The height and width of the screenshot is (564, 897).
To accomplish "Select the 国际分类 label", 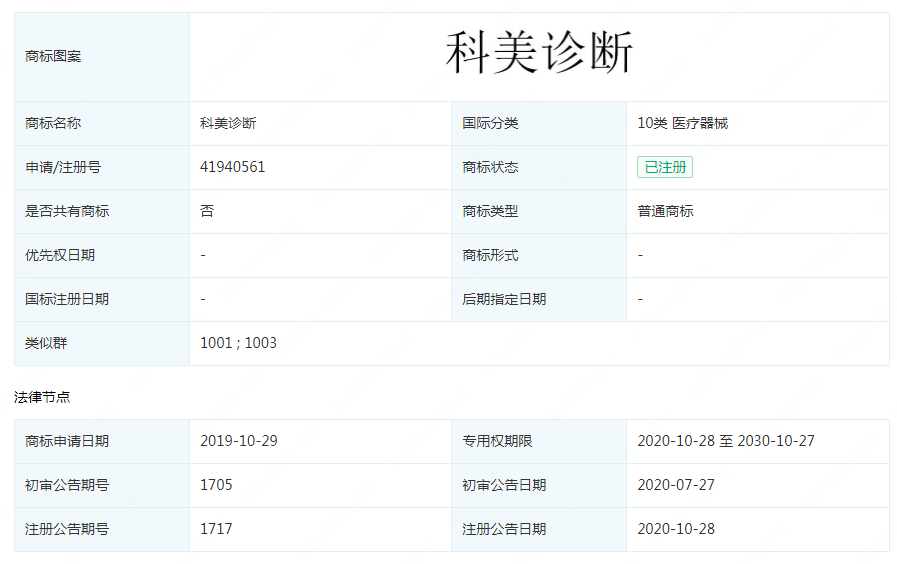I will (x=490, y=123).
